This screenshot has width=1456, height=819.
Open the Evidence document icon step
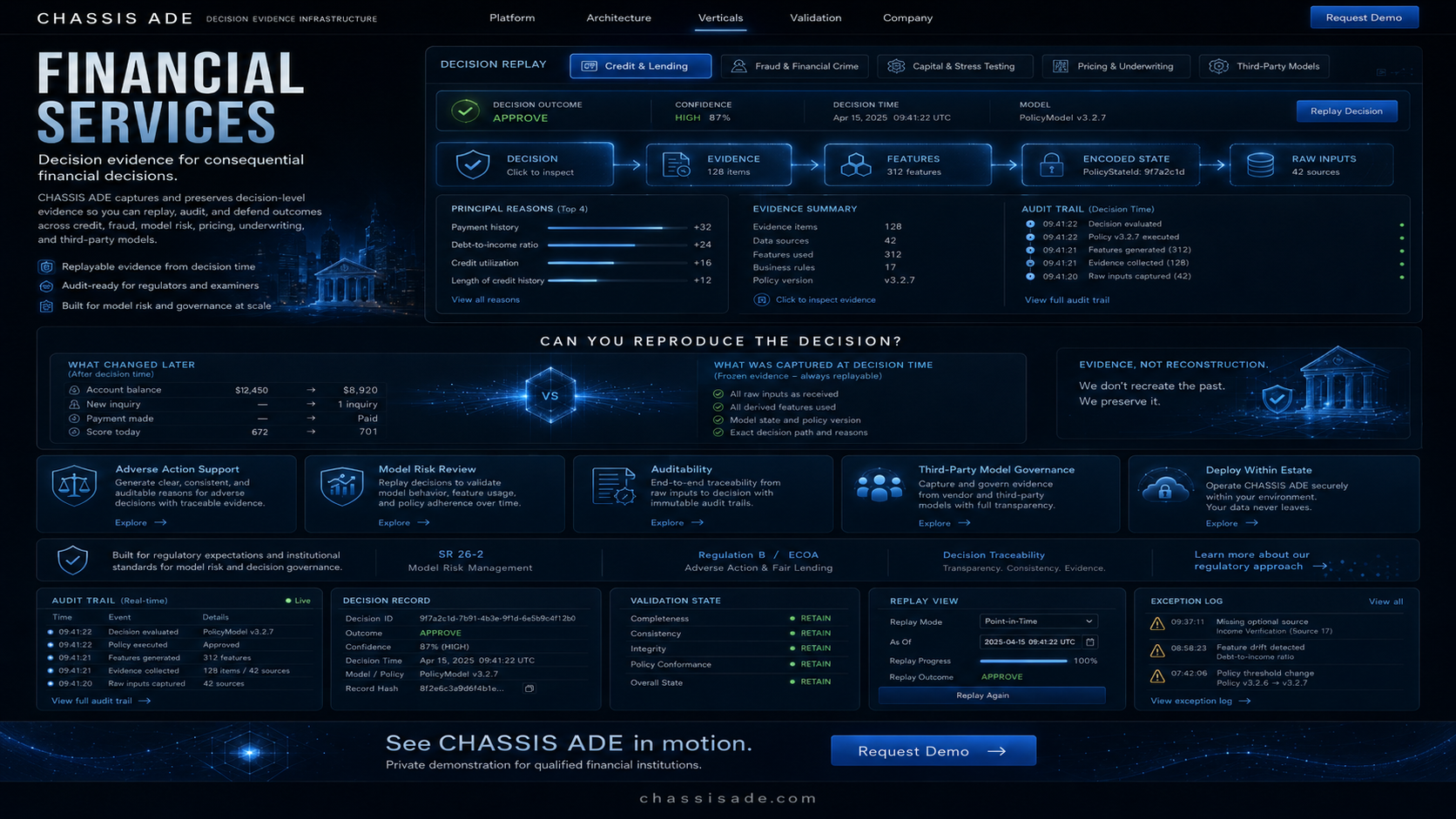[677, 164]
